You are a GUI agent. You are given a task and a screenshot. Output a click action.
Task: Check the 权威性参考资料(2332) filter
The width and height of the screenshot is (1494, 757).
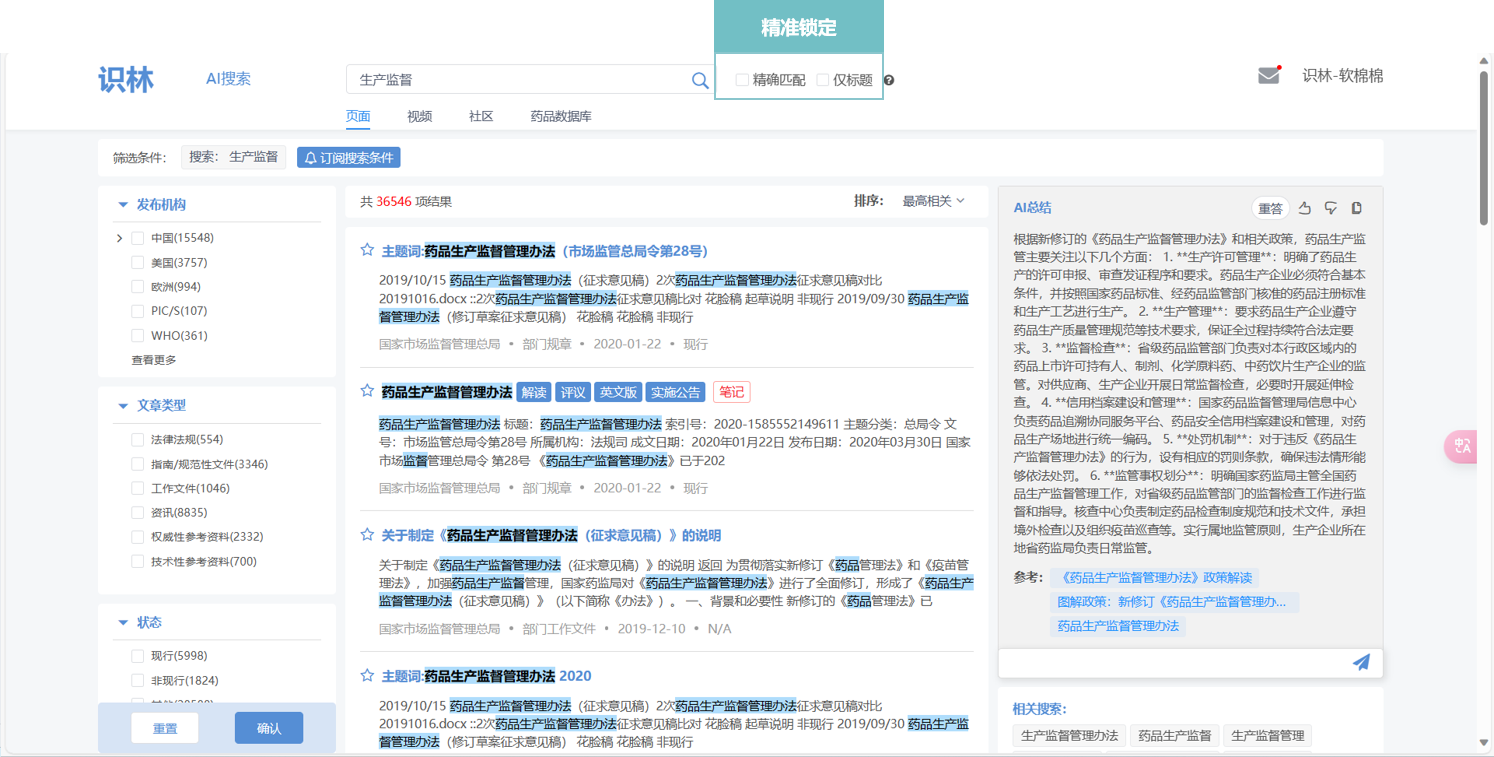pos(138,537)
